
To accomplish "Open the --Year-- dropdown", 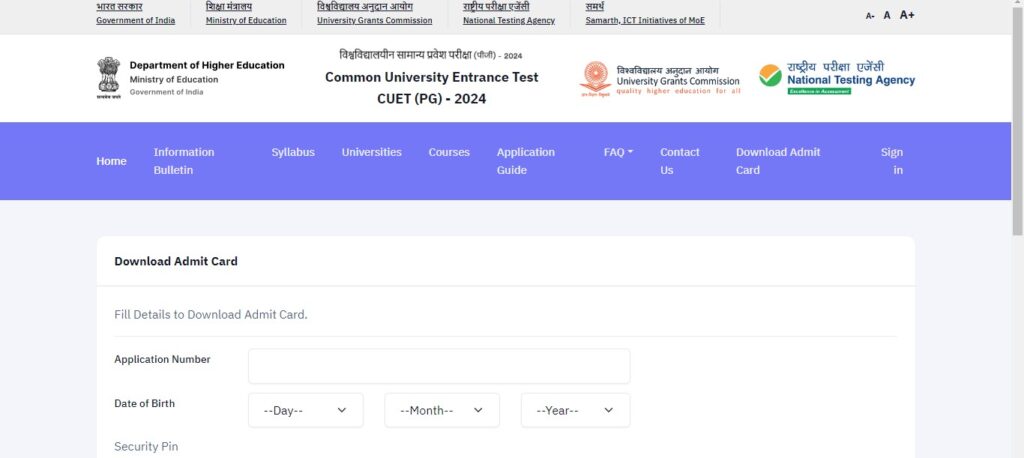I will 575,410.
